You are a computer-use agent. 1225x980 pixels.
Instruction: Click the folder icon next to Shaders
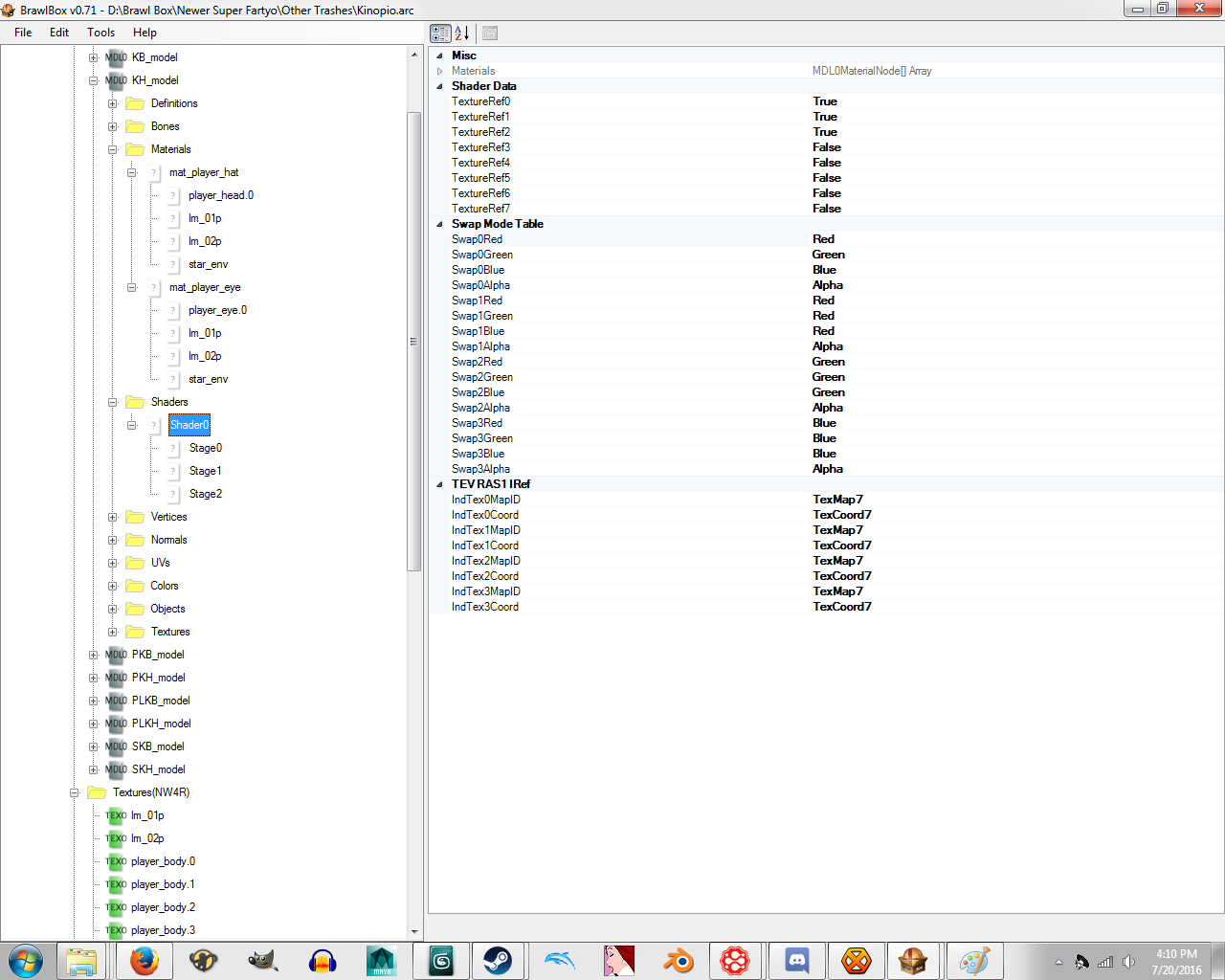tap(135, 402)
